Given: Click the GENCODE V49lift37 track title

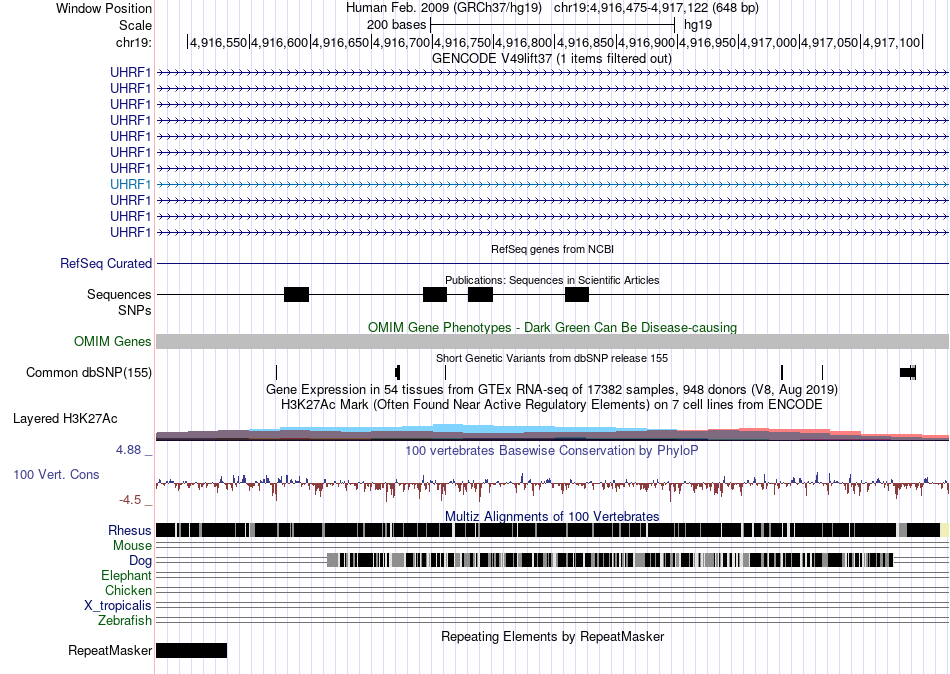Looking at the screenshot, I should tap(551, 59).
